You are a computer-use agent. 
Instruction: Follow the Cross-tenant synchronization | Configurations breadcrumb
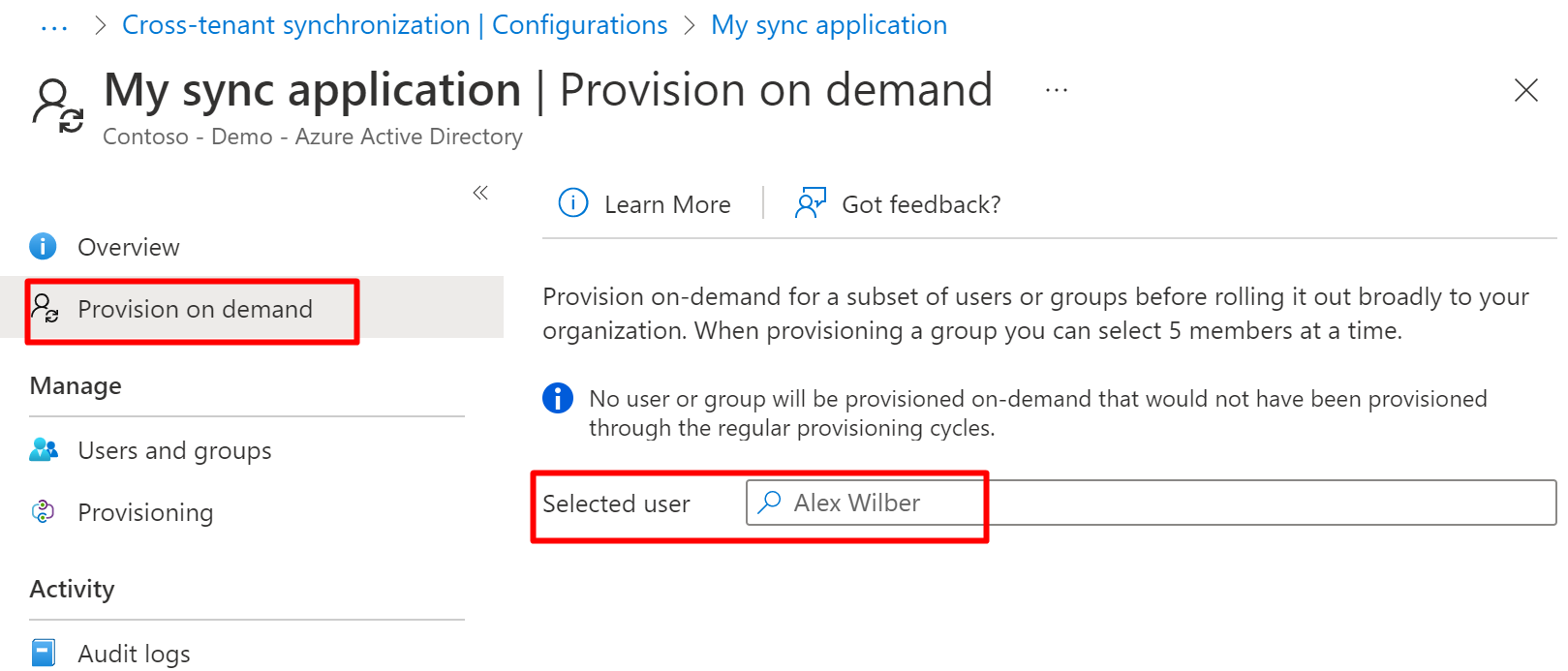(x=394, y=25)
